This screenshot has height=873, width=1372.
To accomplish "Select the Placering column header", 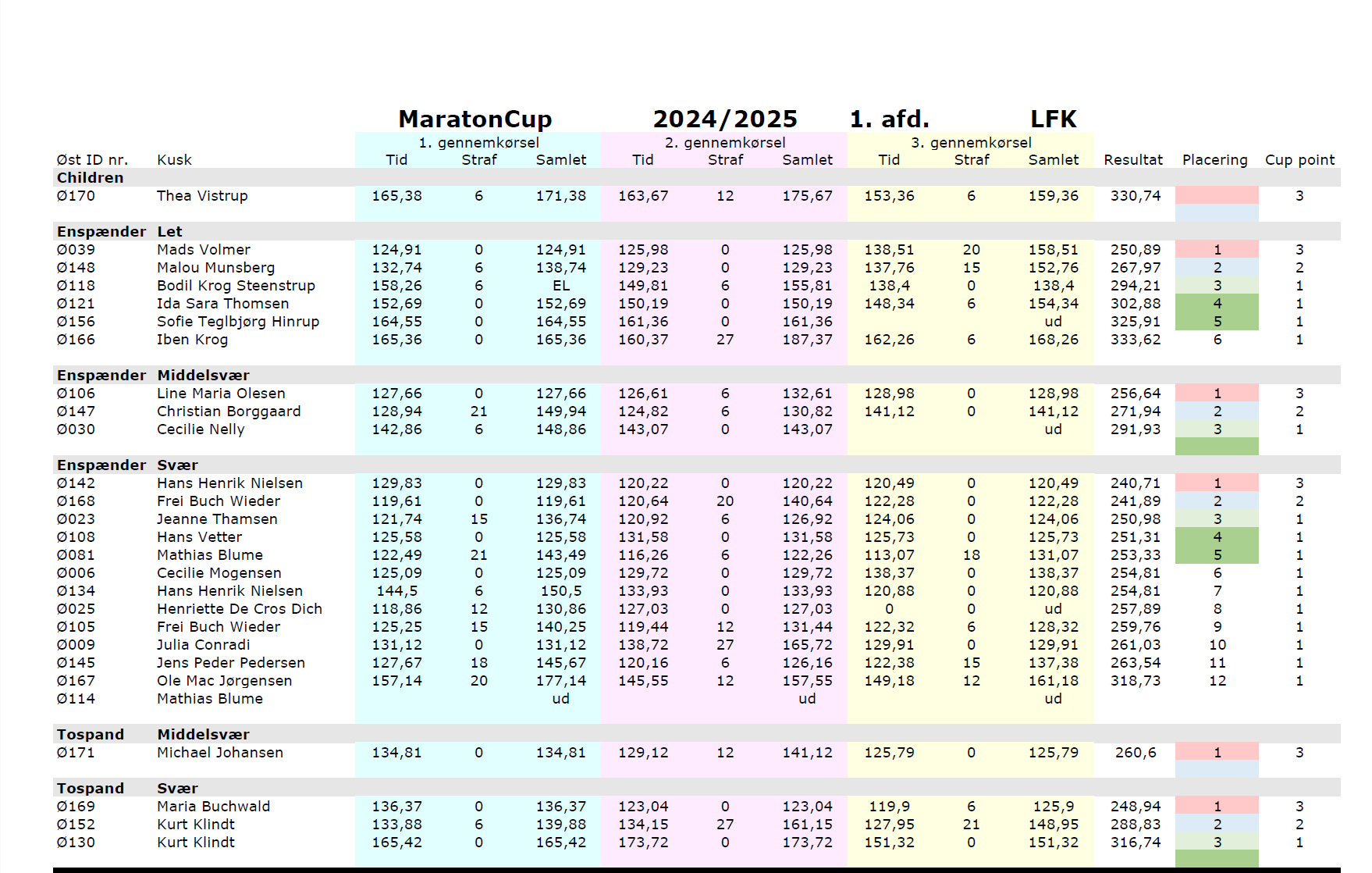I will (1214, 160).
